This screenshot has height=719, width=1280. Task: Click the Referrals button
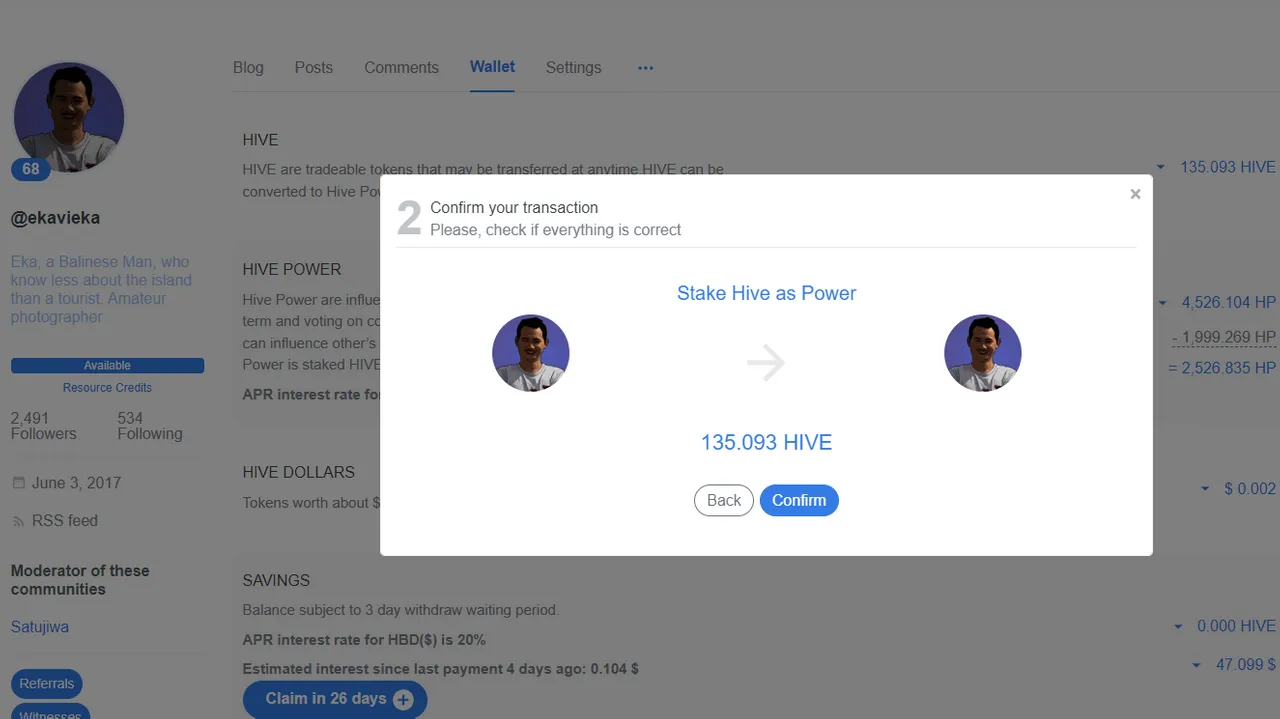[47, 684]
